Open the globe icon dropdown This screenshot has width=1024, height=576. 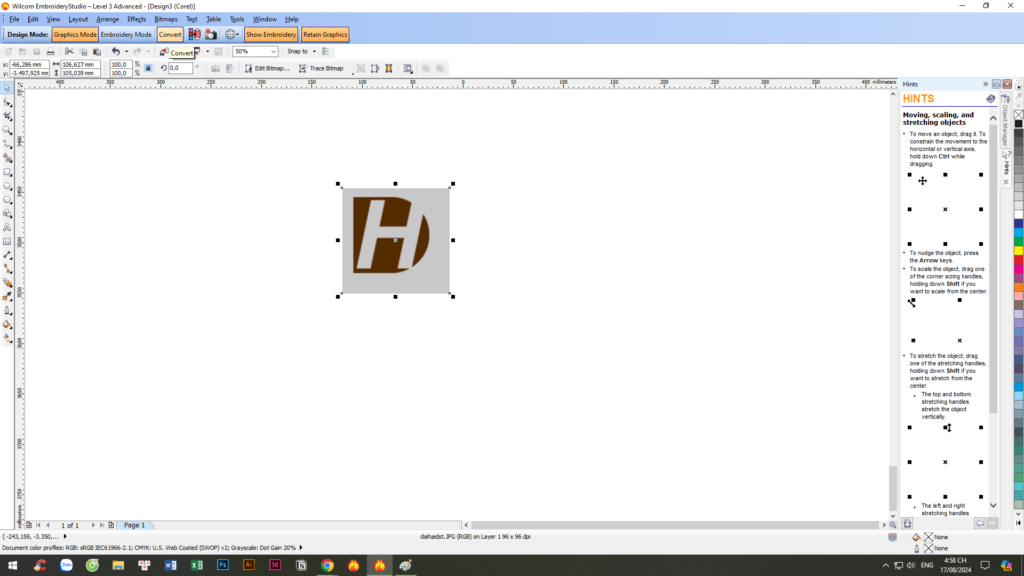(238, 35)
